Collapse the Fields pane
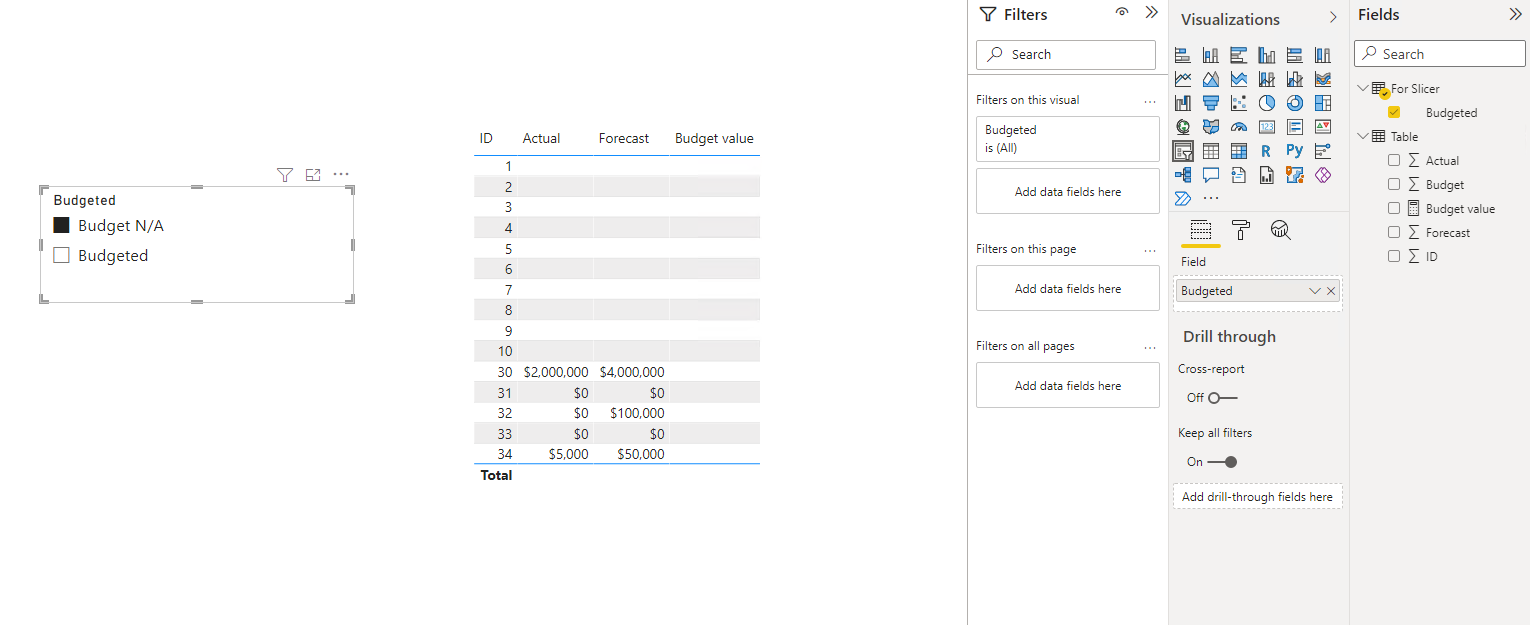Viewport: 1530px width, 625px height. point(1515,14)
